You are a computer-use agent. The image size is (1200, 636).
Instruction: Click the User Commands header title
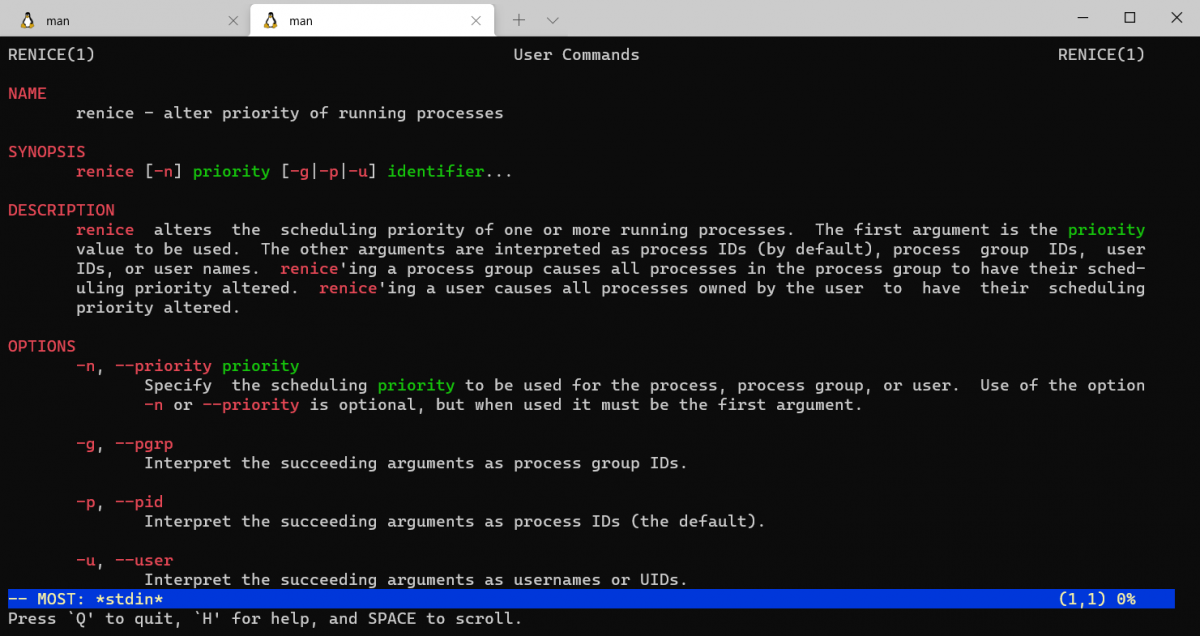point(576,54)
